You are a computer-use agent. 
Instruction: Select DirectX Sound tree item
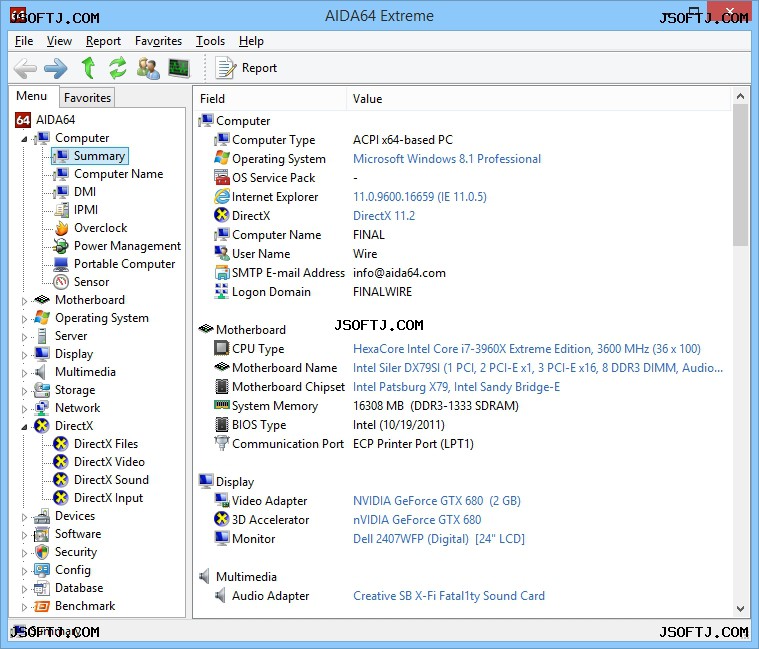point(111,480)
